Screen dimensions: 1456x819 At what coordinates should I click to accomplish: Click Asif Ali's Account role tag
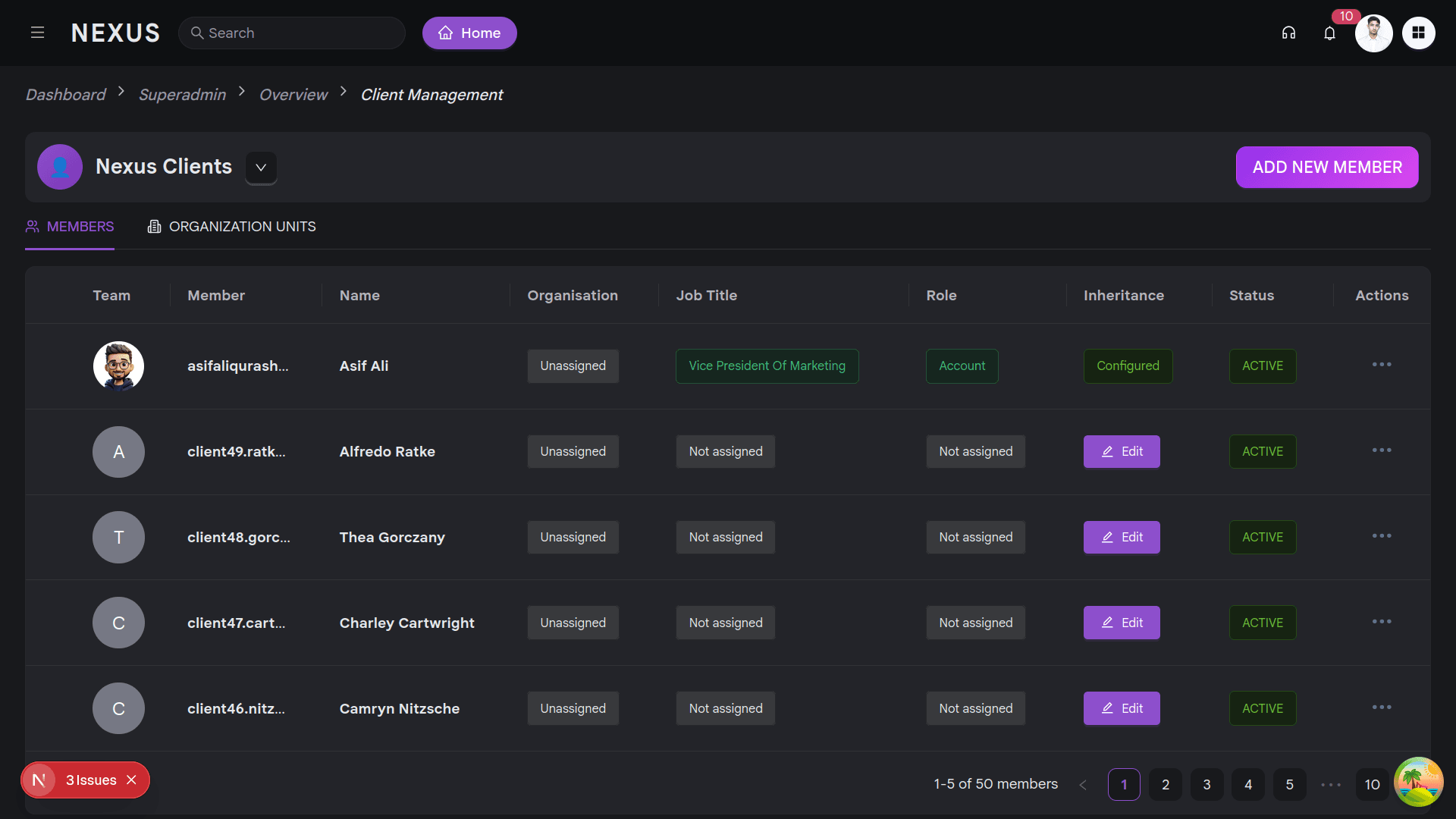click(x=962, y=366)
